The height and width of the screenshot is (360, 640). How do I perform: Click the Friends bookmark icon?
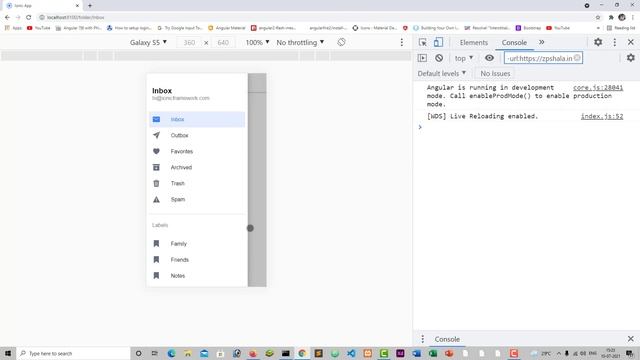click(x=156, y=260)
